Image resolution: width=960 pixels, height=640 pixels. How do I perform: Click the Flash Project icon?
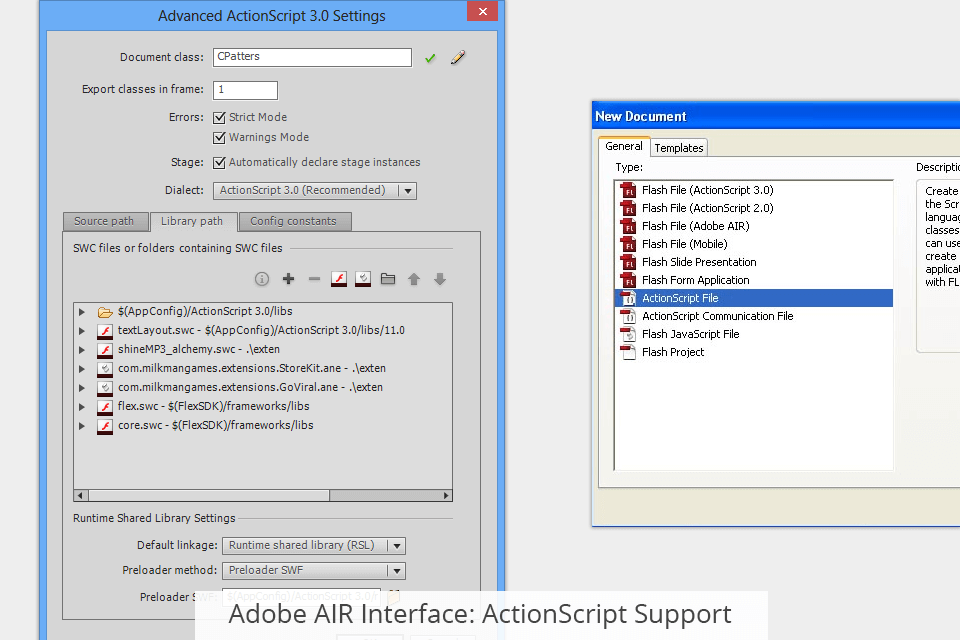pos(628,352)
